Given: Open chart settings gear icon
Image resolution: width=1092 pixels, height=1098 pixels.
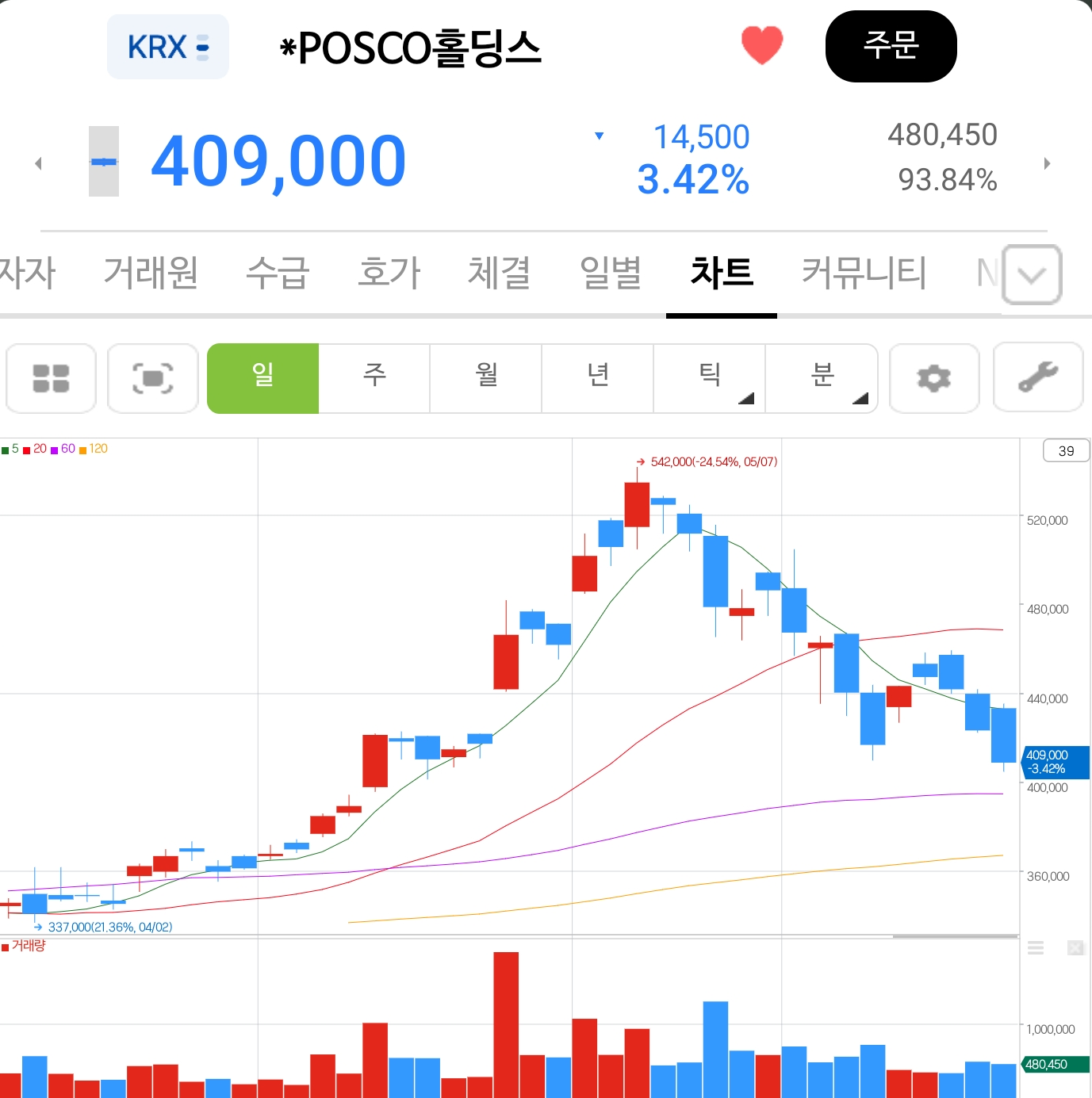Looking at the screenshot, I should [x=934, y=378].
